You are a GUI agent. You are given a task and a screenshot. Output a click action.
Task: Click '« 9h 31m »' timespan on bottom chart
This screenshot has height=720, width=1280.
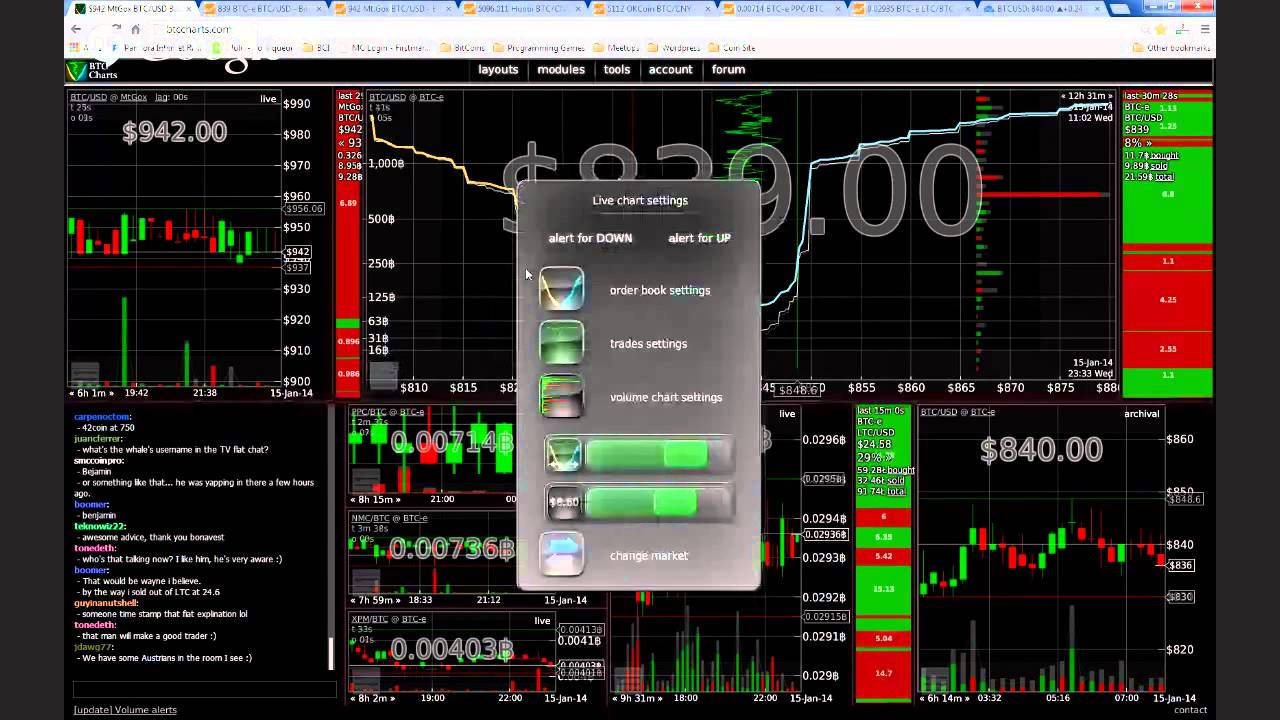pos(638,698)
